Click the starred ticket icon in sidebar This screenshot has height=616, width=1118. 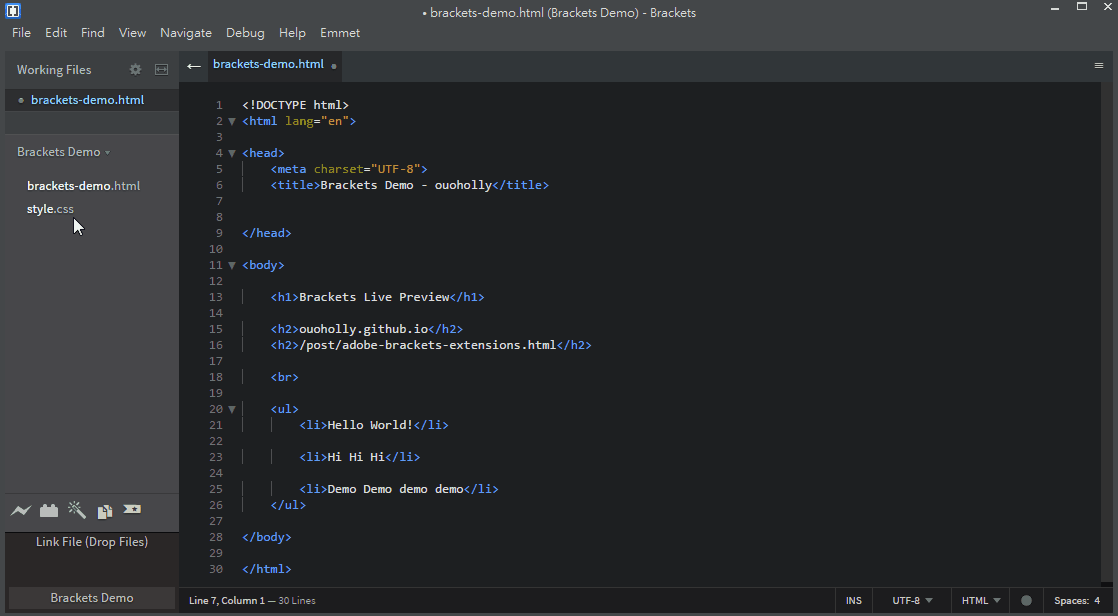point(132,510)
